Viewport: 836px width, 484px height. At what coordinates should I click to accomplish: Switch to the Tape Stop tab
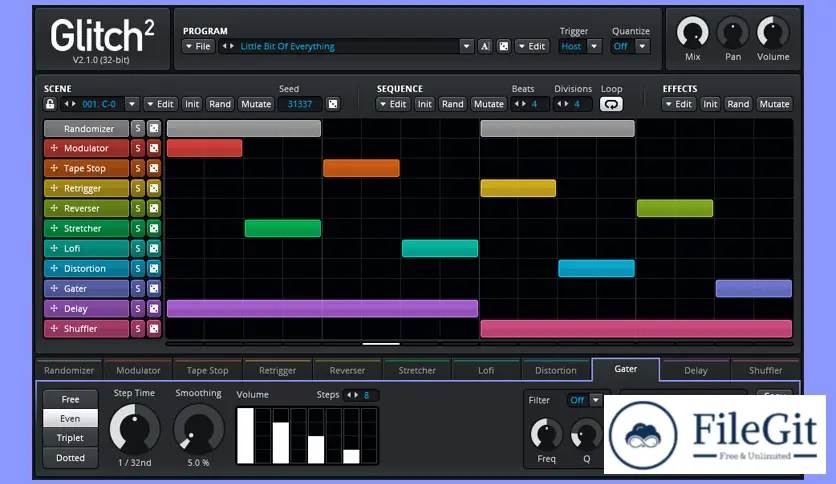[207, 370]
